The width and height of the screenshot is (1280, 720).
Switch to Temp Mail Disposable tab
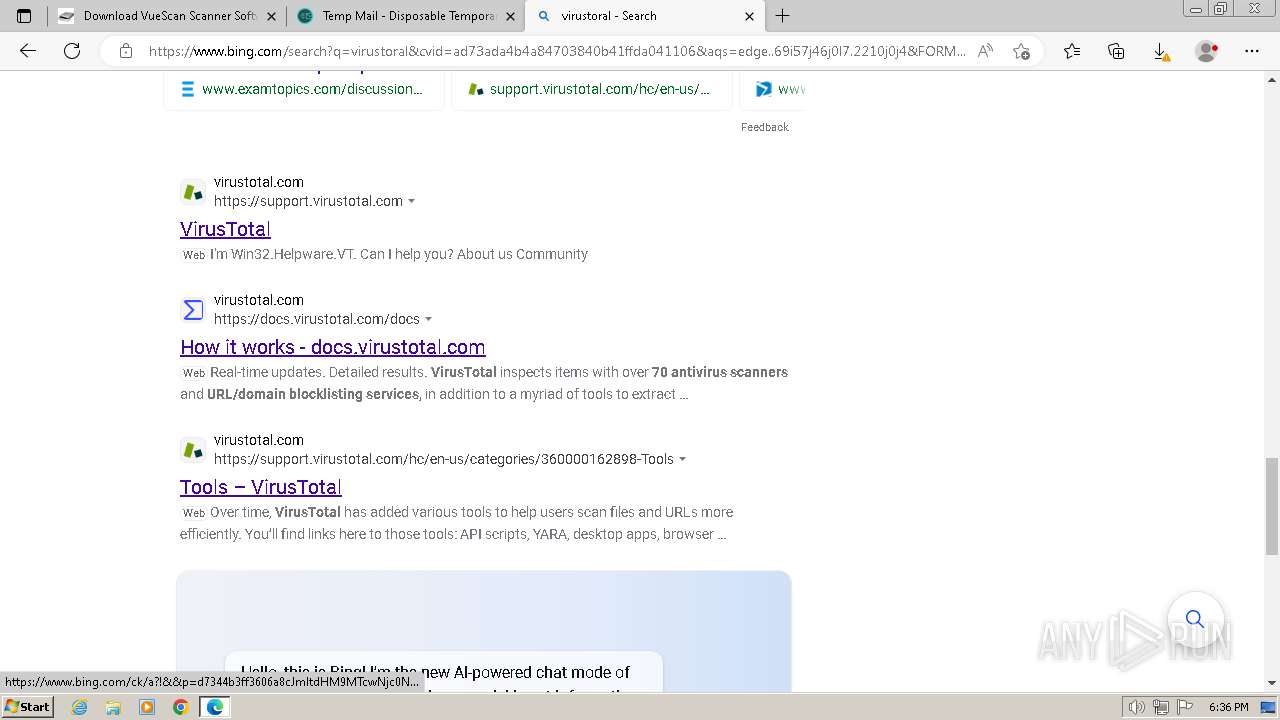406,16
